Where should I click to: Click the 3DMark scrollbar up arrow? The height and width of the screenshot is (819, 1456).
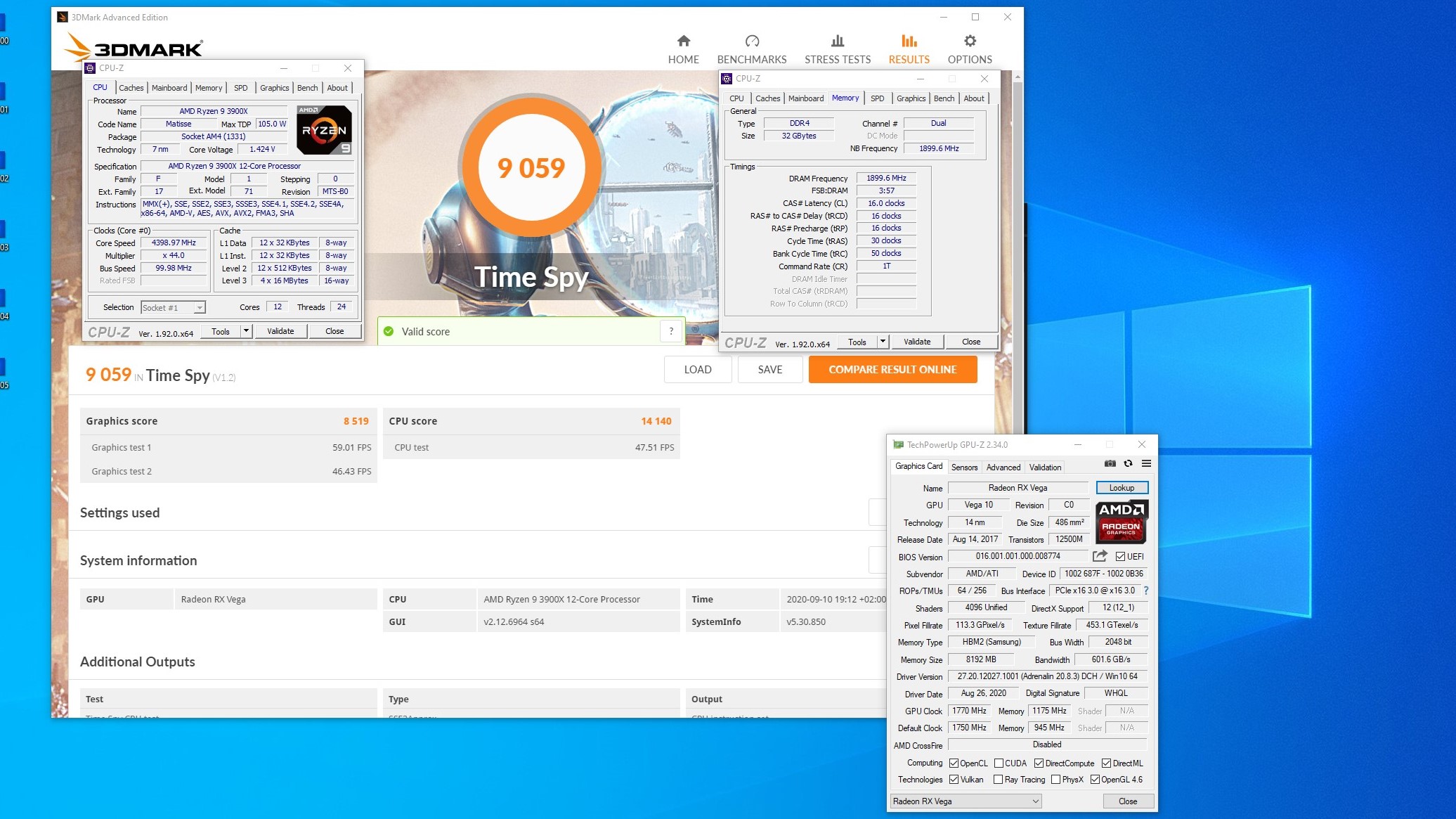1017,77
